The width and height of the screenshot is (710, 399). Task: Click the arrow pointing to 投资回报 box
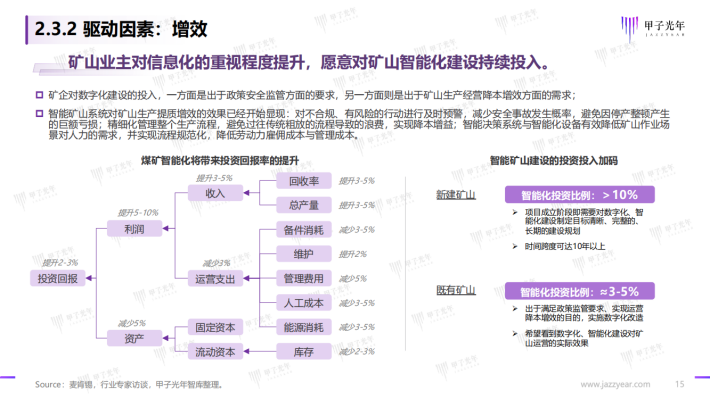[x=89, y=278]
